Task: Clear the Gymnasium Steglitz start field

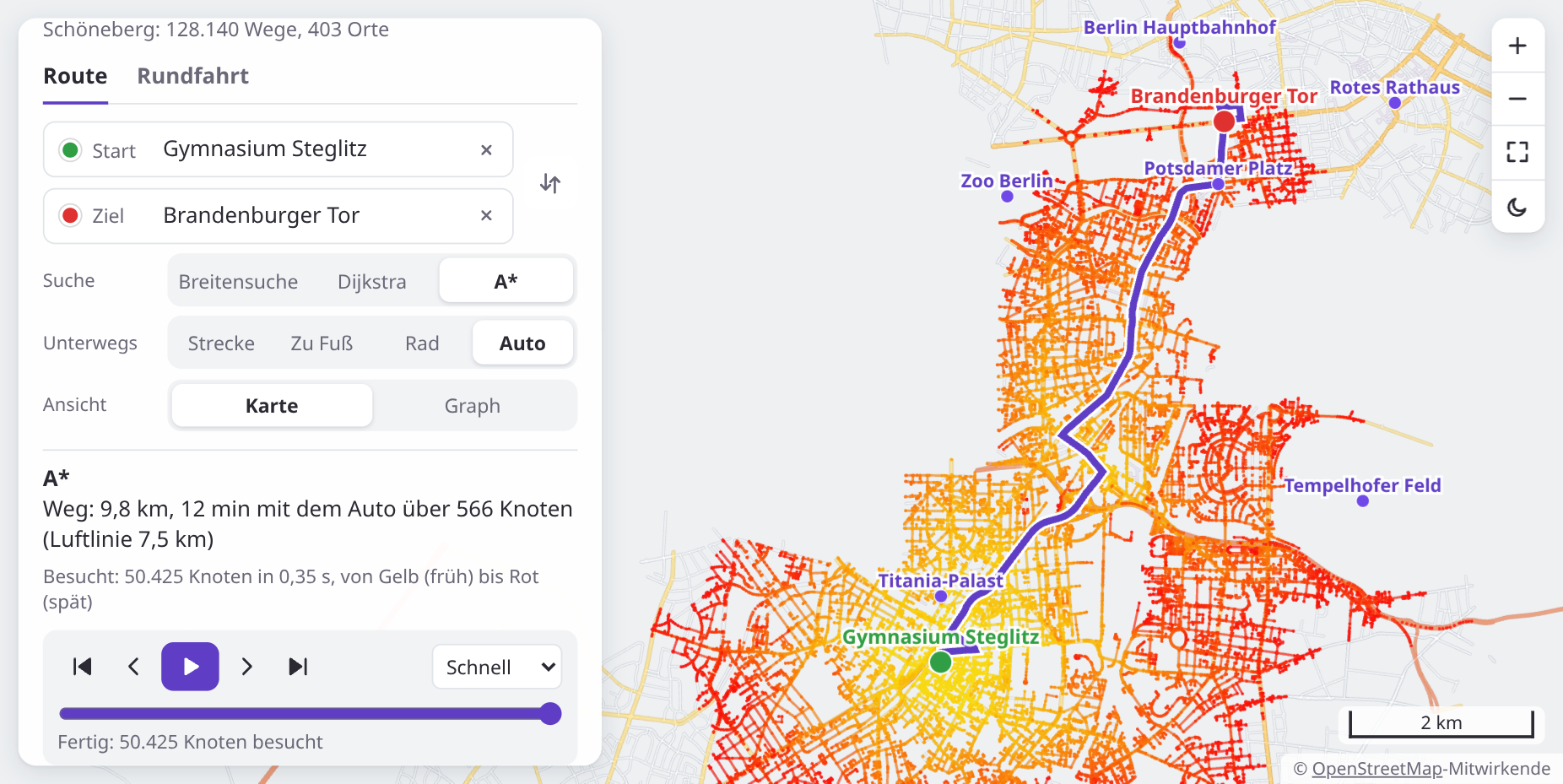Action: [x=486, y=149]
